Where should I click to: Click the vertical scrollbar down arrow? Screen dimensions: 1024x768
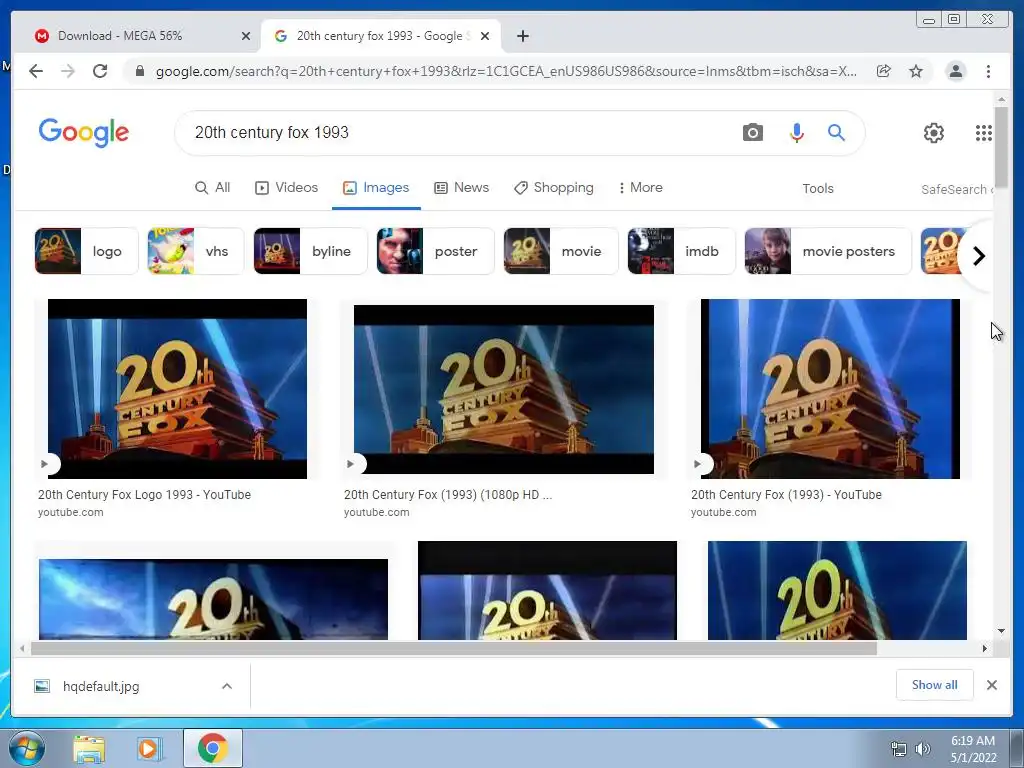coord(1001,631)
